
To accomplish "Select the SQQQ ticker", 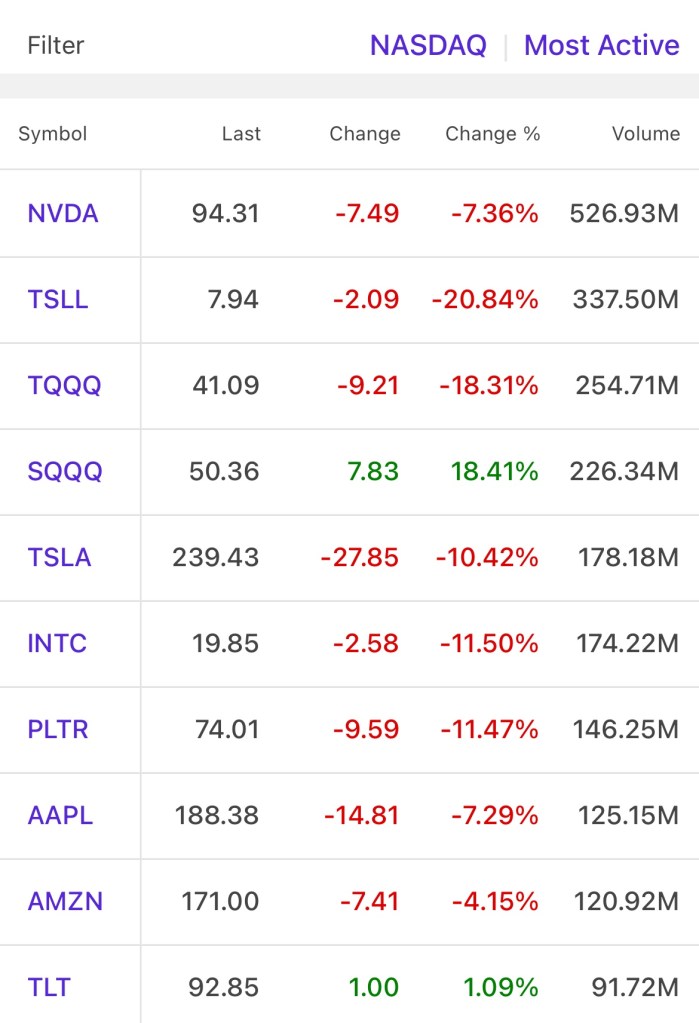I will pyautogui.click(x=65, y=471).
